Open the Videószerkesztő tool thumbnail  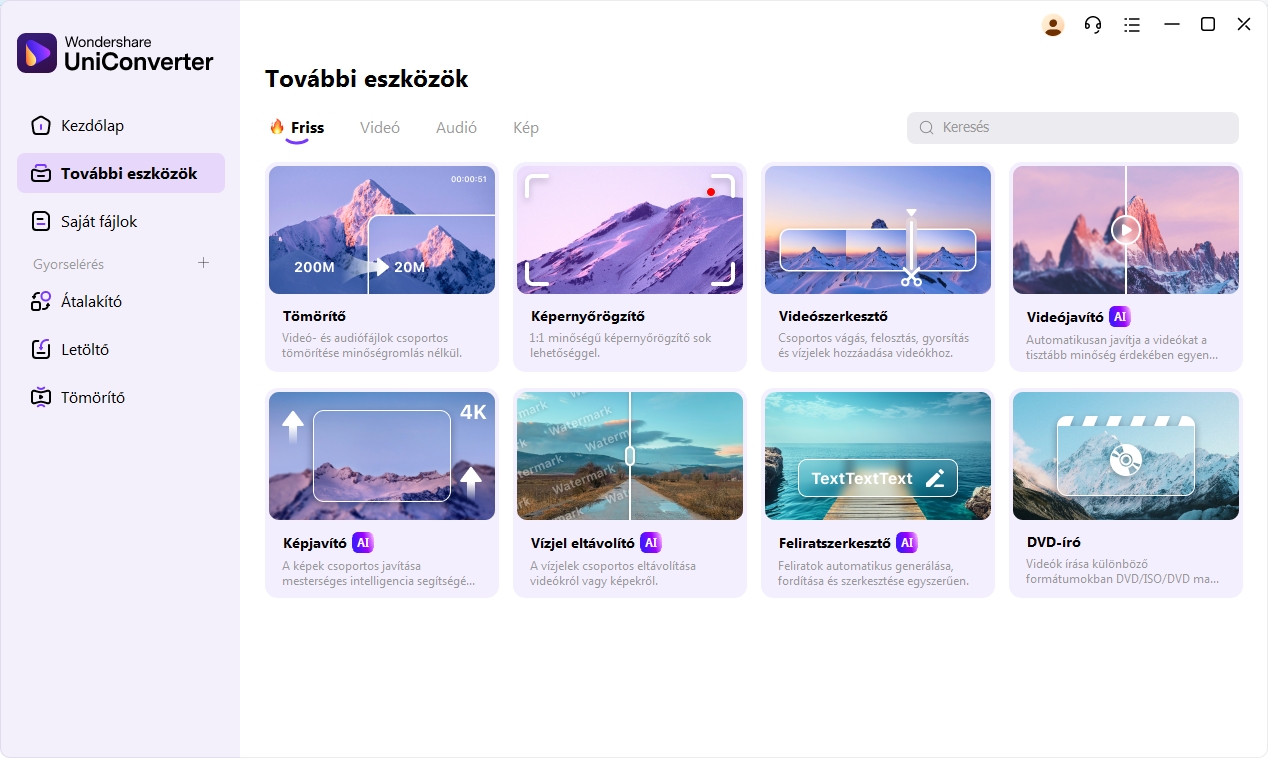878,230
